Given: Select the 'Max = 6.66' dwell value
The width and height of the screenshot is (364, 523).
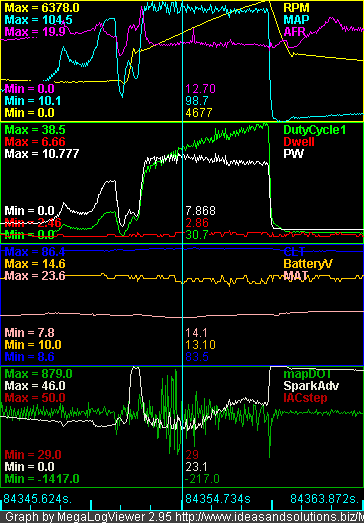Looking at the screenshot, I should (x=35, y=141).
